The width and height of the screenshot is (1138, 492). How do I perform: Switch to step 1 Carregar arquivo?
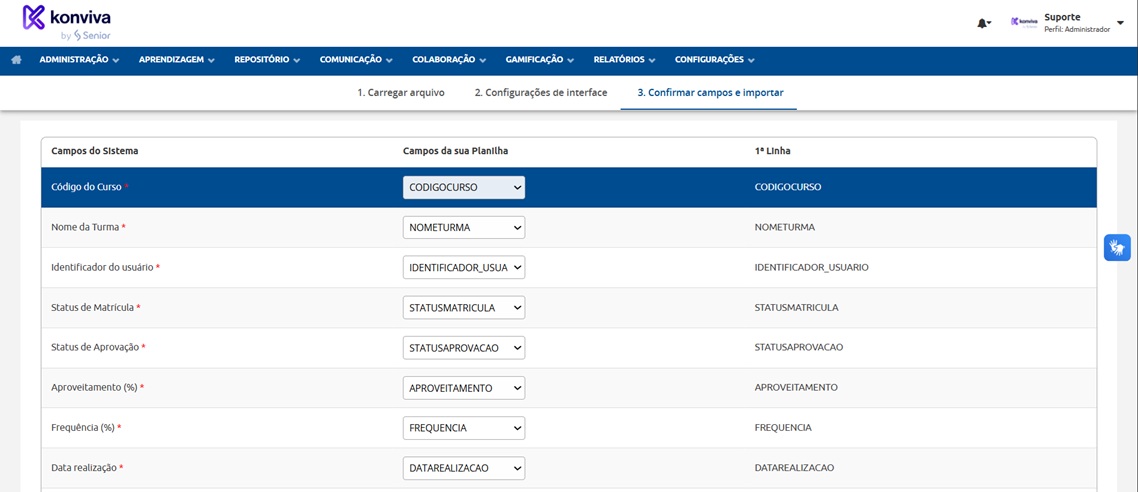point(401,93)
